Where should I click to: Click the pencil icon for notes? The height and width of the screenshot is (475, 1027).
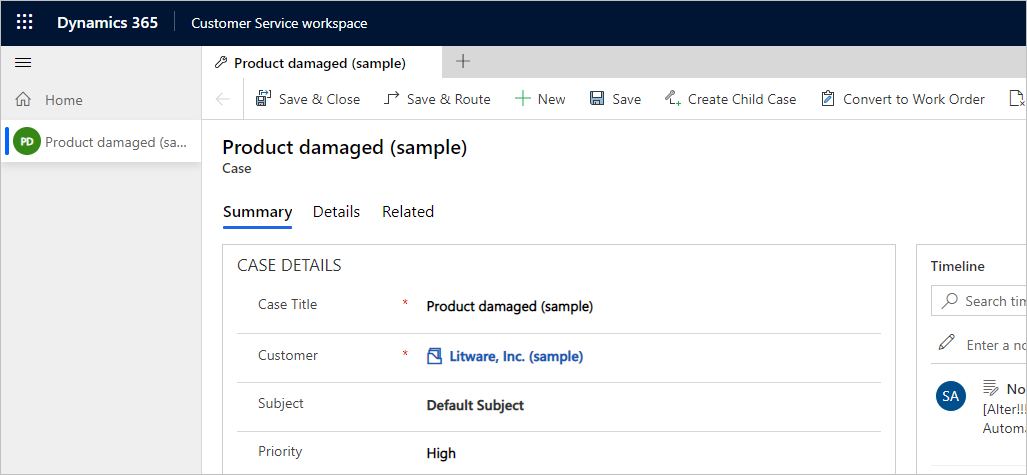point(946,342)
